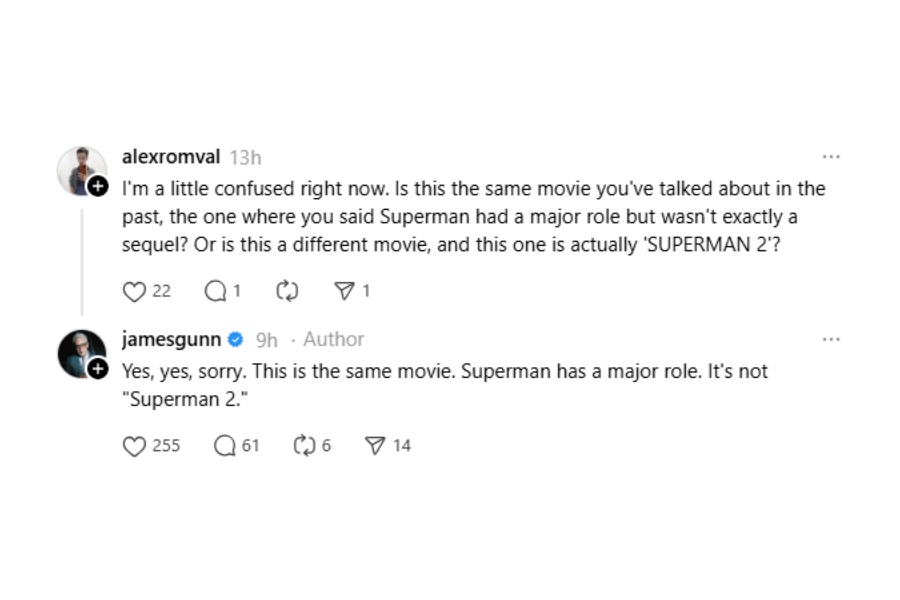Open replies on jamesgunn's post

coord(224,446)
